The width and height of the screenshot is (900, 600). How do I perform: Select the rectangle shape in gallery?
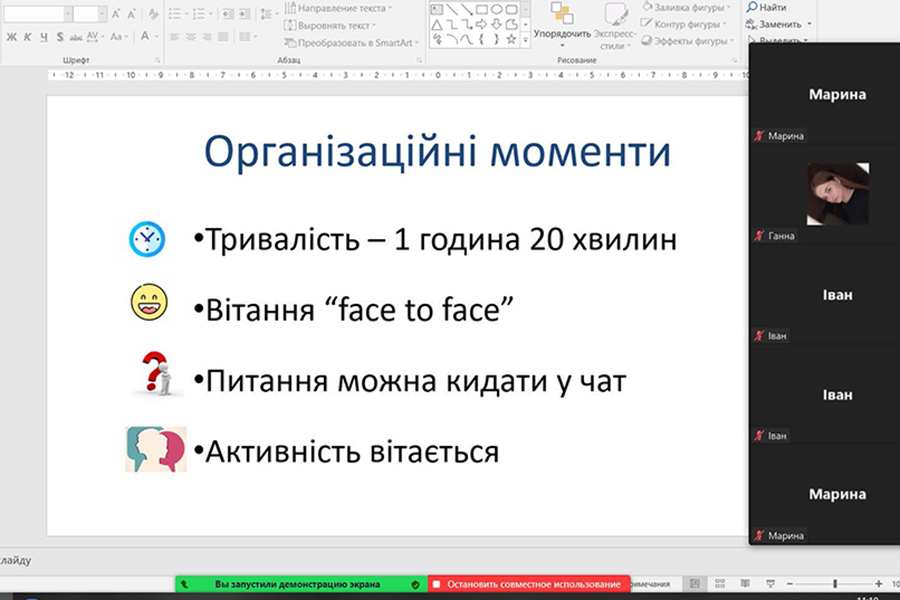coord(482,10)
